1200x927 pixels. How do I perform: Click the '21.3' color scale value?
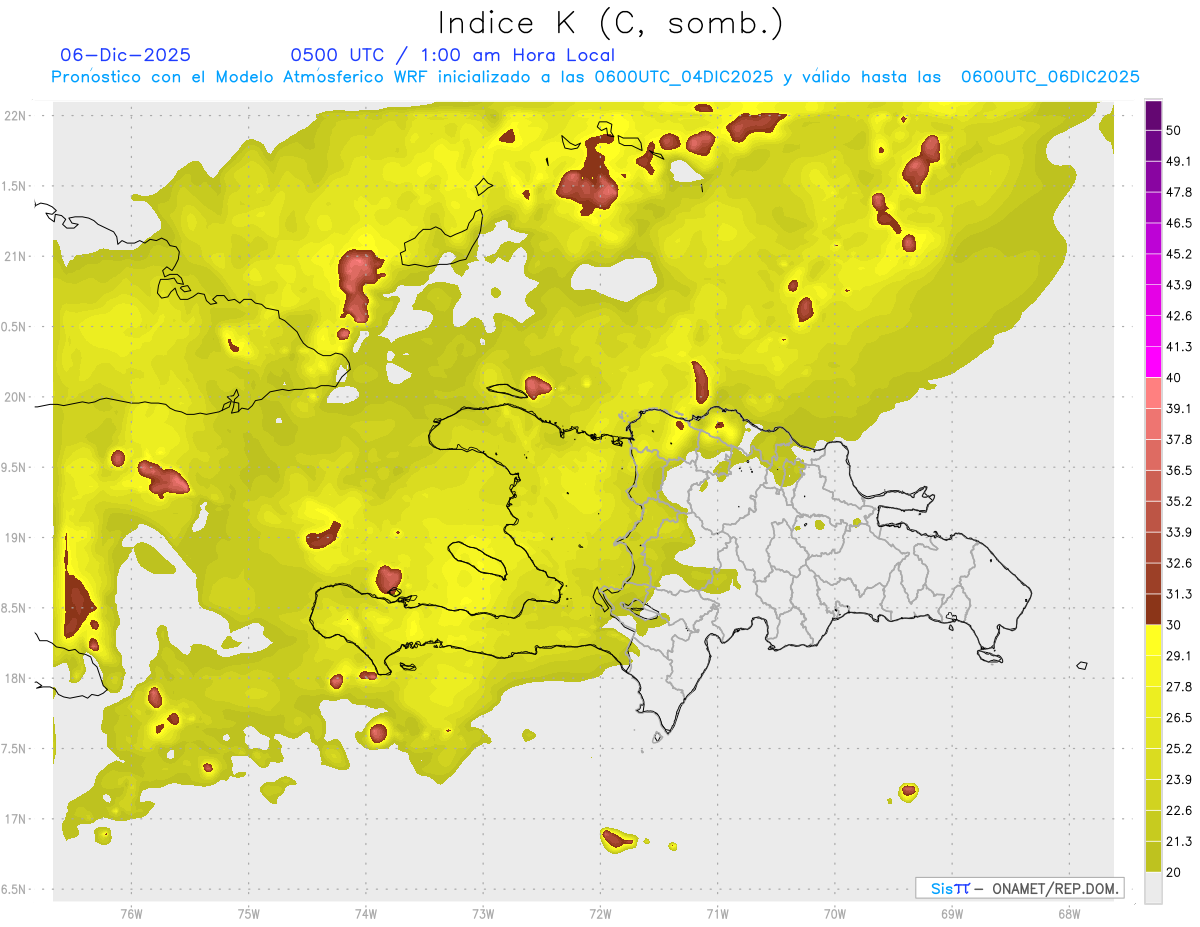click(x=1178, y=842)
